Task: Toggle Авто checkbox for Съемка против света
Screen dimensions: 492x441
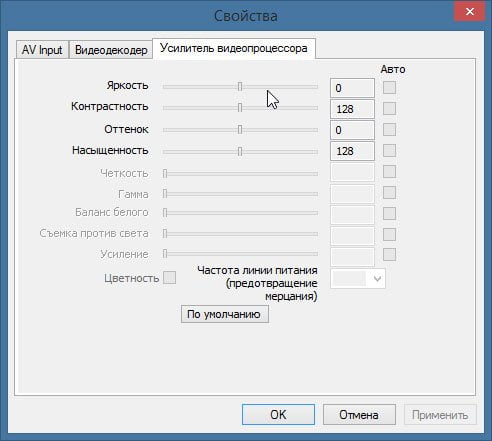Action: point(389,234)
